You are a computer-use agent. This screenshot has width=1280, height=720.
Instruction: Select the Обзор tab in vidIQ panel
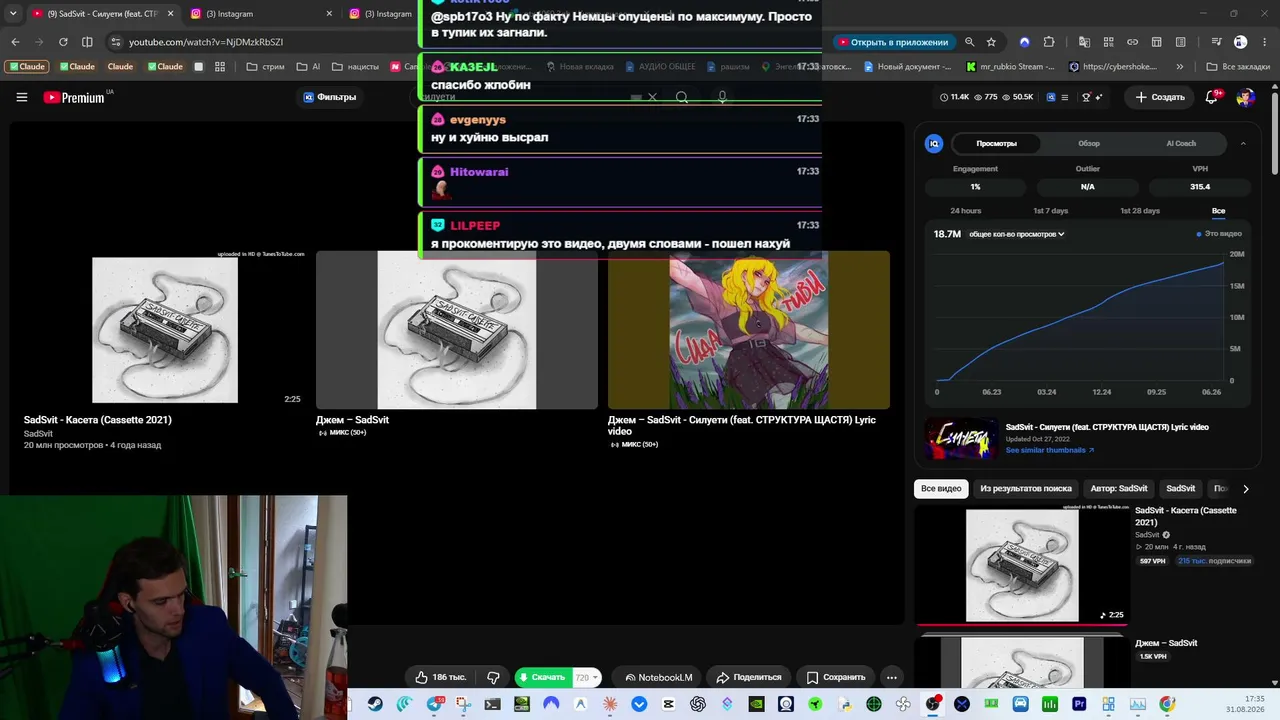click(1089, 143)
